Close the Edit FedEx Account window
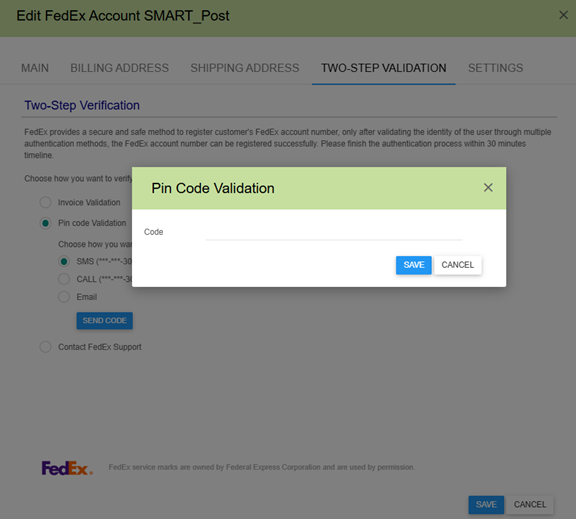 click(563, 15)
